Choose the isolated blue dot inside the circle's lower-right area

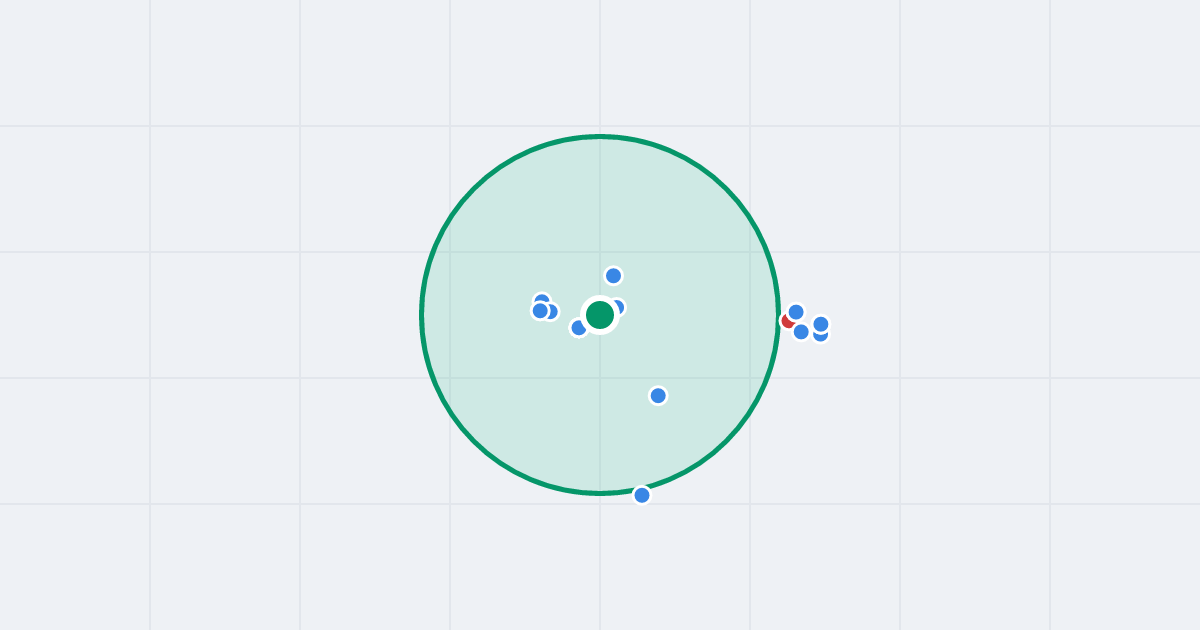[658, 396]
